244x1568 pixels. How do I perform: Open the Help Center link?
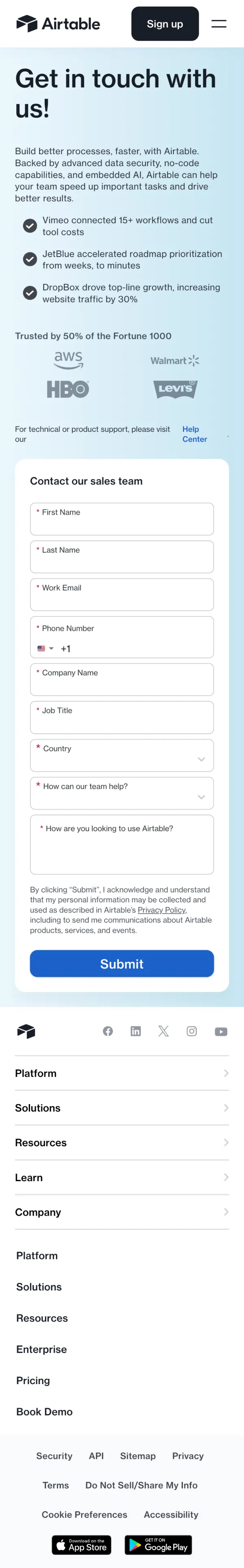click(194, 434)
